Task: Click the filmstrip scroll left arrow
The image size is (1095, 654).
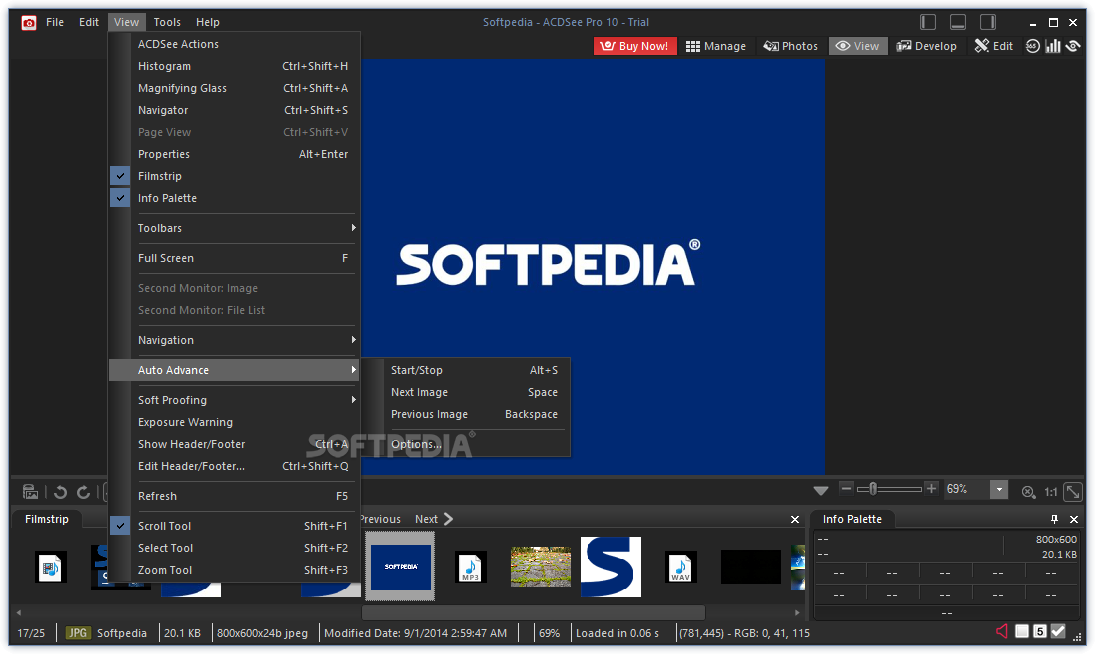Action: pyautogui.click(x=19, y=612)
